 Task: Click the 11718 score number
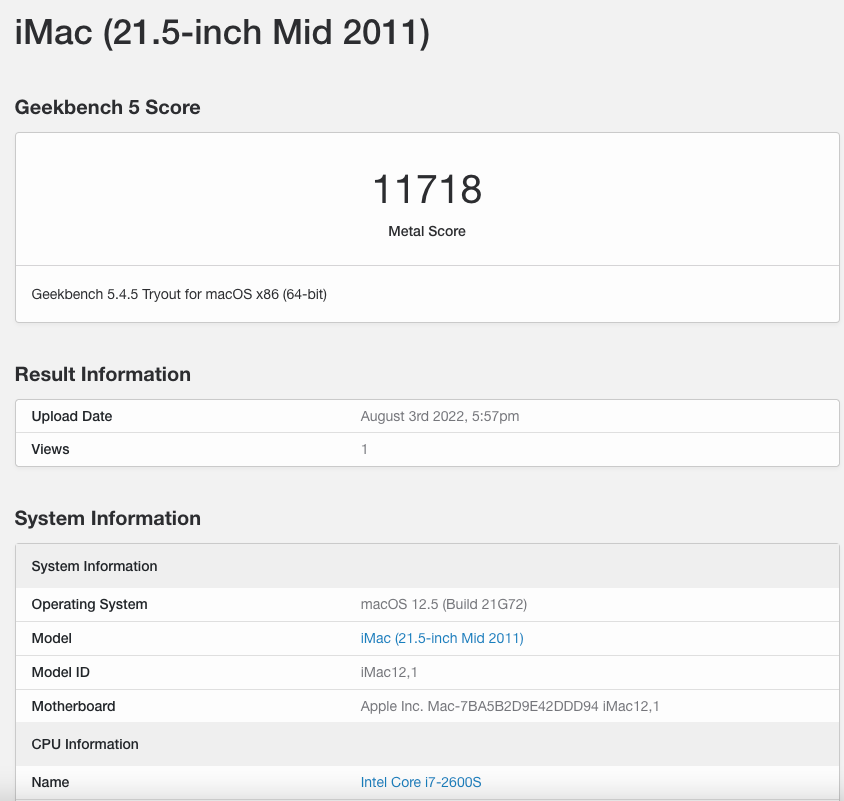click(x=427, y=189)
